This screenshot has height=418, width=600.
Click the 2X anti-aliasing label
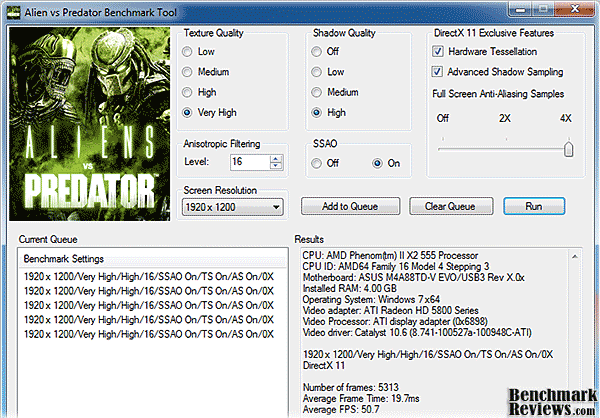pos(505,118)
